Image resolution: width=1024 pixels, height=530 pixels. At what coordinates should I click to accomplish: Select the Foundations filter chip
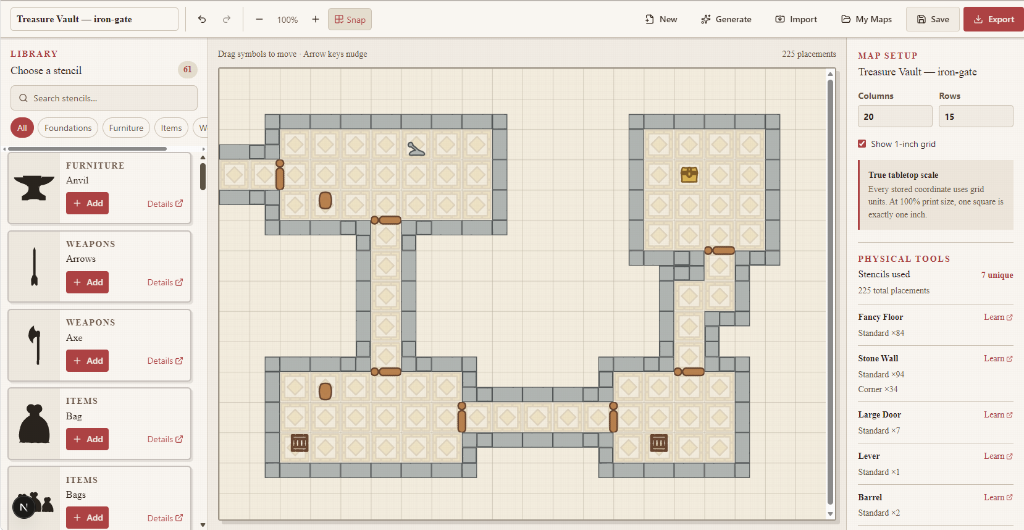(x=68, y=128)
